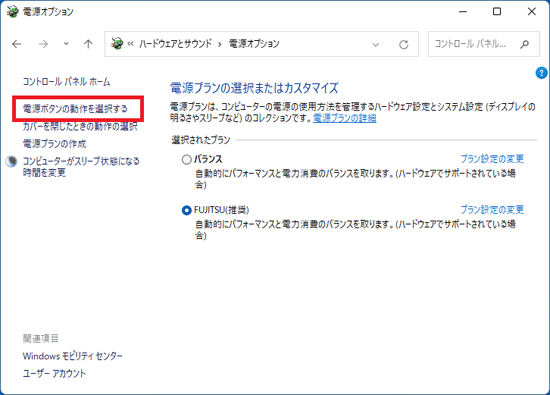550x395 pixels.
Task: Click the 電源オプション breadcrumb segment
Action: [x=254, y=44]
